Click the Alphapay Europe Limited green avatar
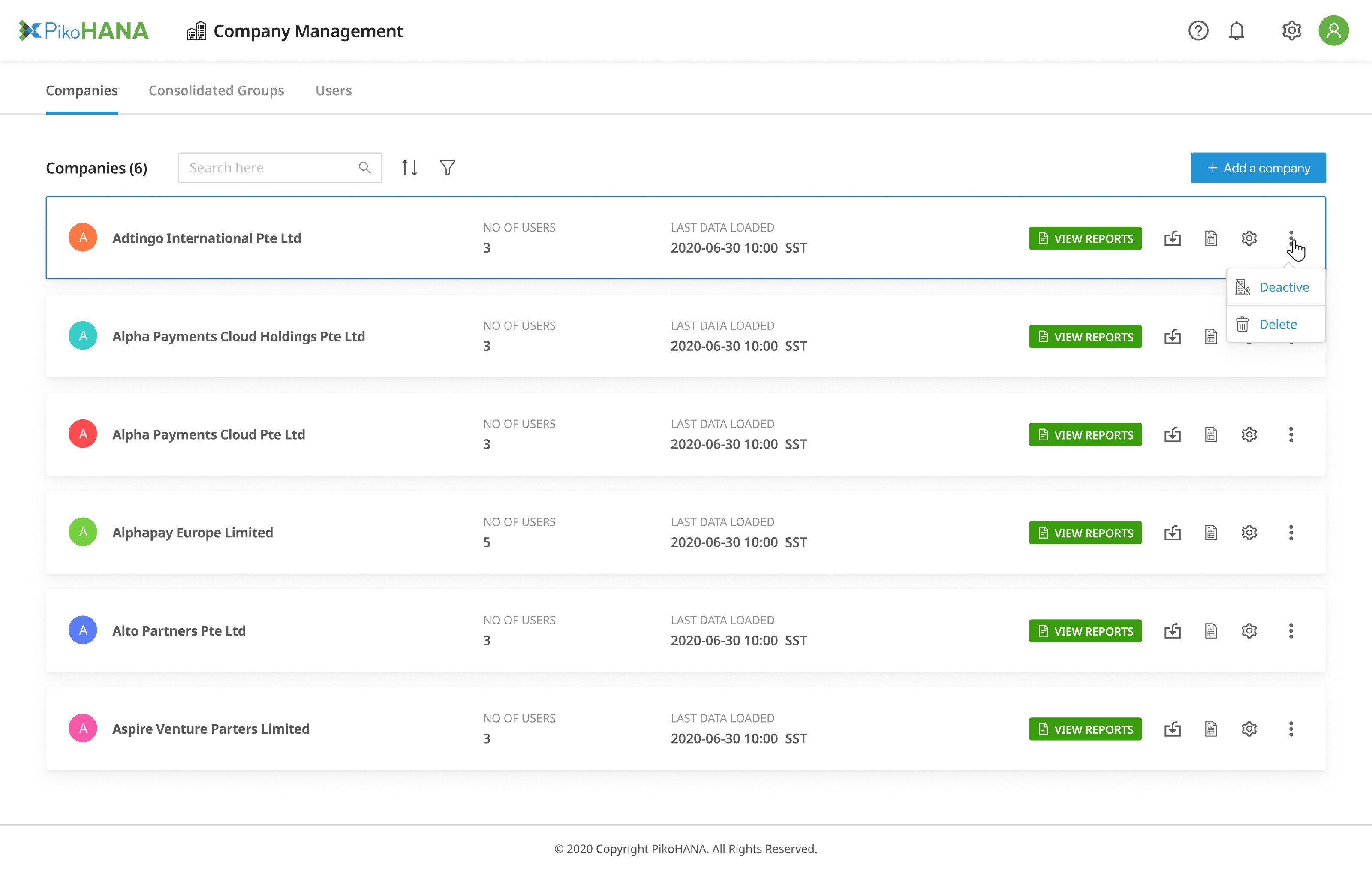 [83, 532]
